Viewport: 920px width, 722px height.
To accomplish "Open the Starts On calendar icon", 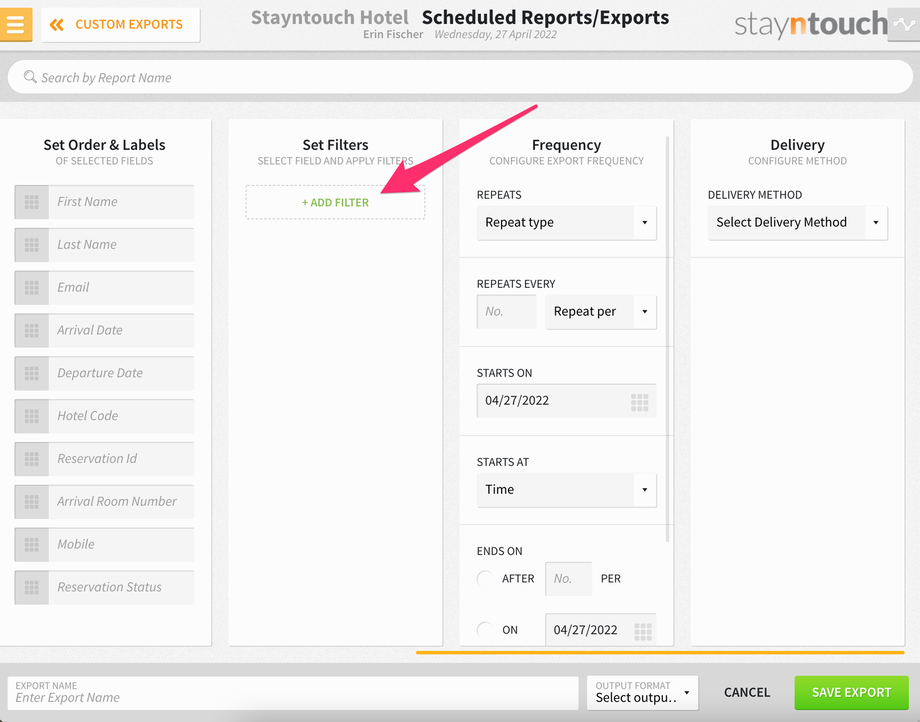I will [x=640, y=402].
